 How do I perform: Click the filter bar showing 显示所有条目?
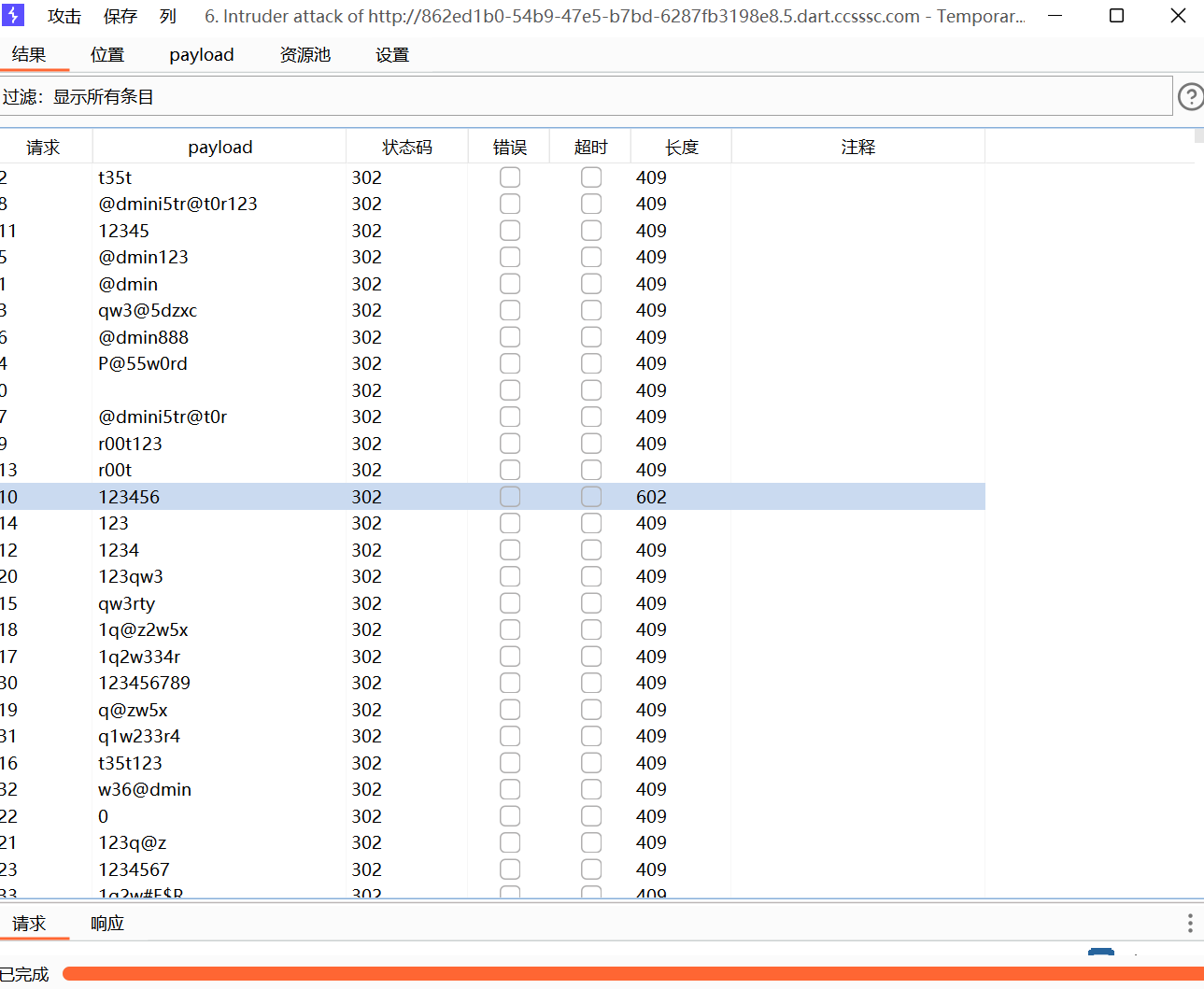click(x=586, y=97)
